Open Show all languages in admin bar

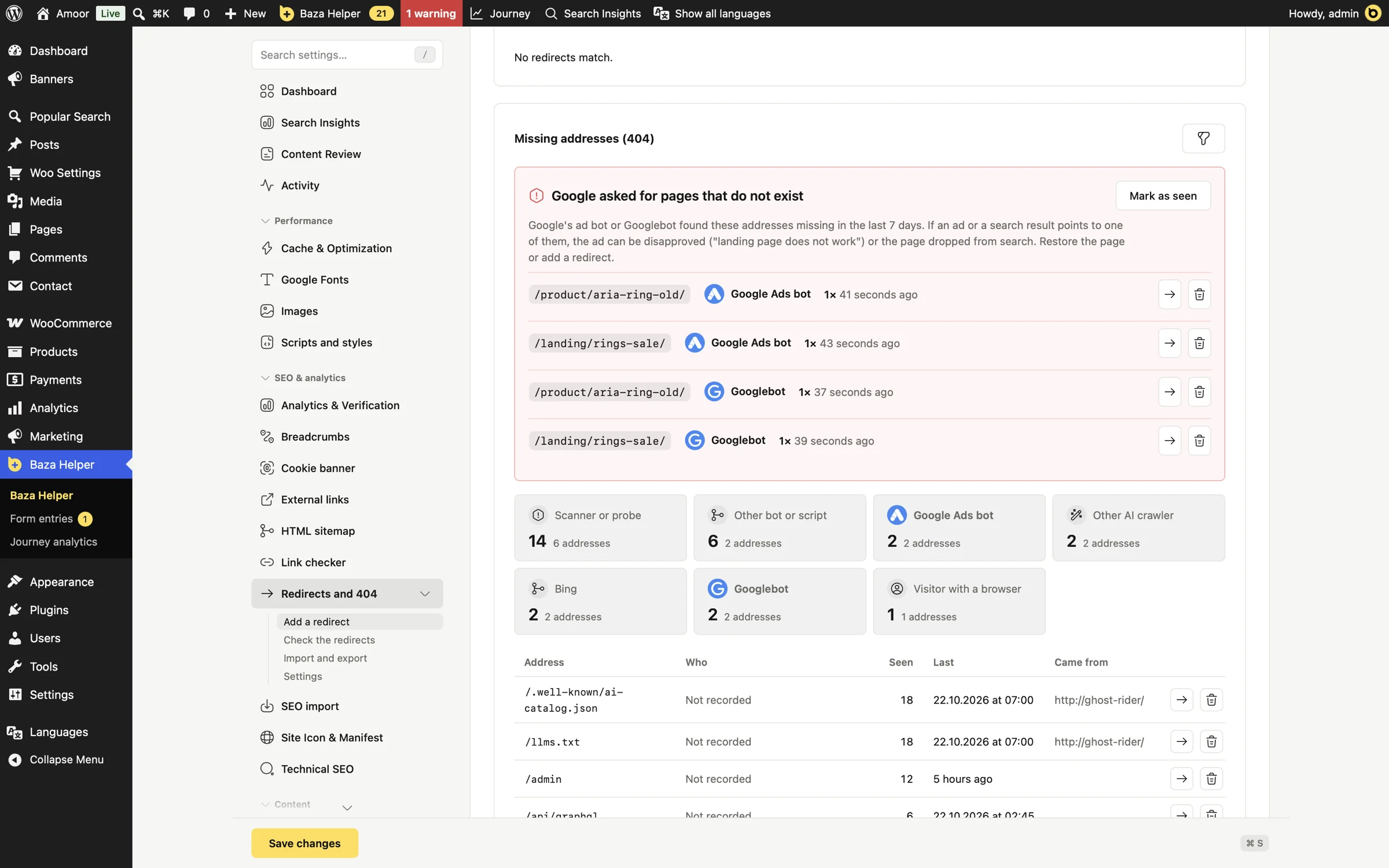(x=712, y=13)
